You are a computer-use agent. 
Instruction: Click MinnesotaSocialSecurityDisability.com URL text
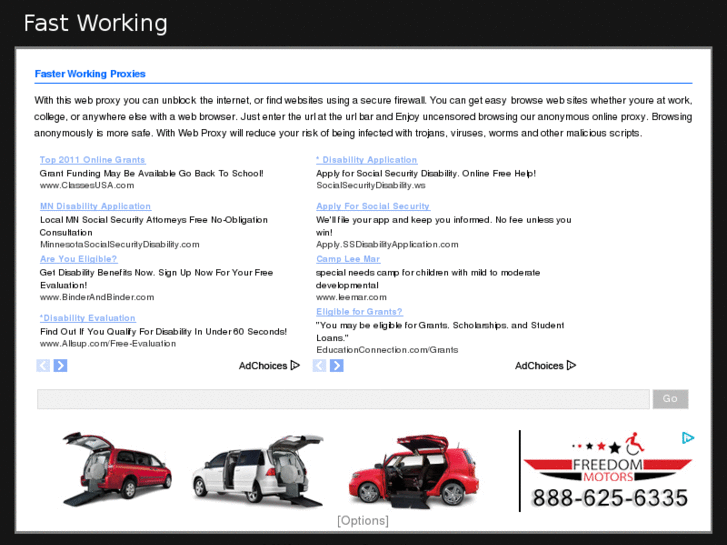pyautogui.click(x=120, y=244)
